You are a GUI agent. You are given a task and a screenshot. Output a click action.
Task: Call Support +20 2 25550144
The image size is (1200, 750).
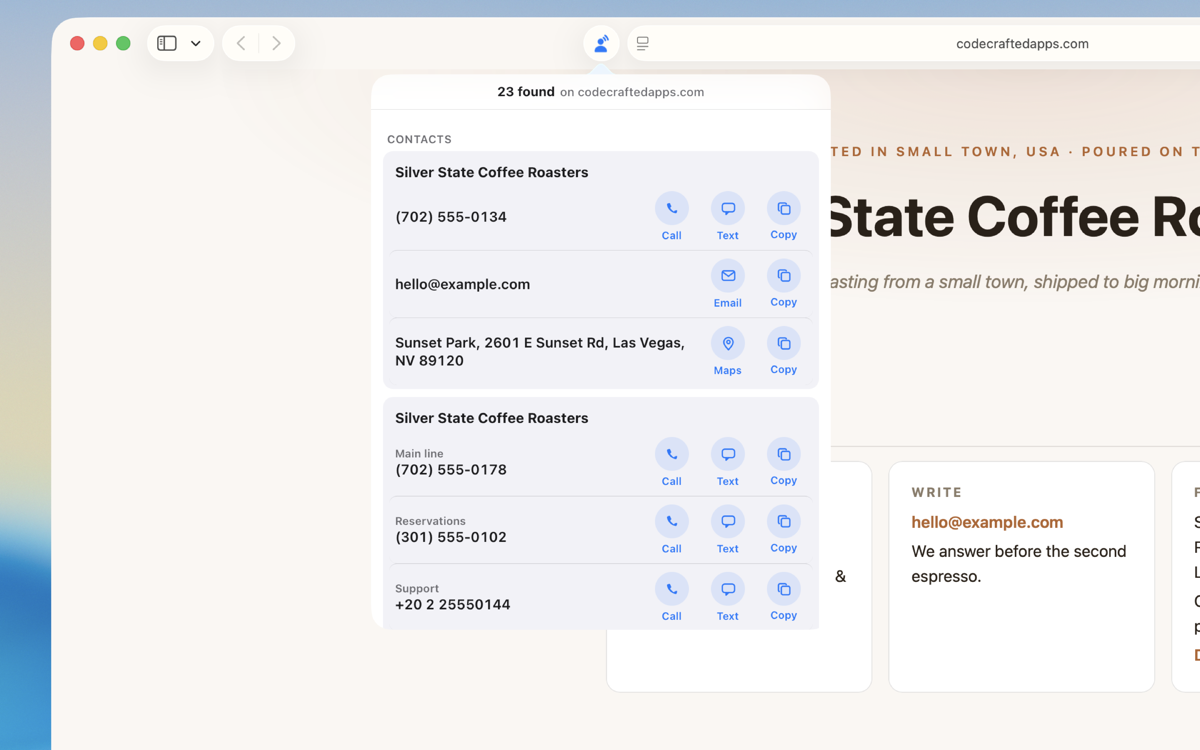click(672, 598)
